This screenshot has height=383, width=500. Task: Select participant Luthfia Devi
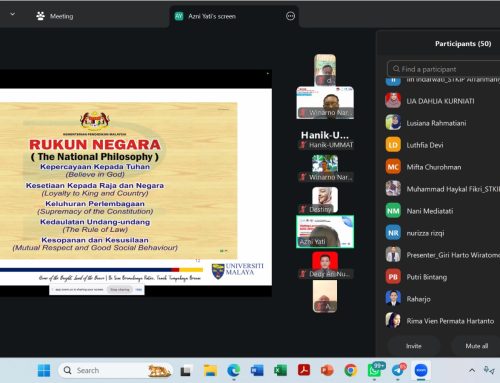pos(442,145)
